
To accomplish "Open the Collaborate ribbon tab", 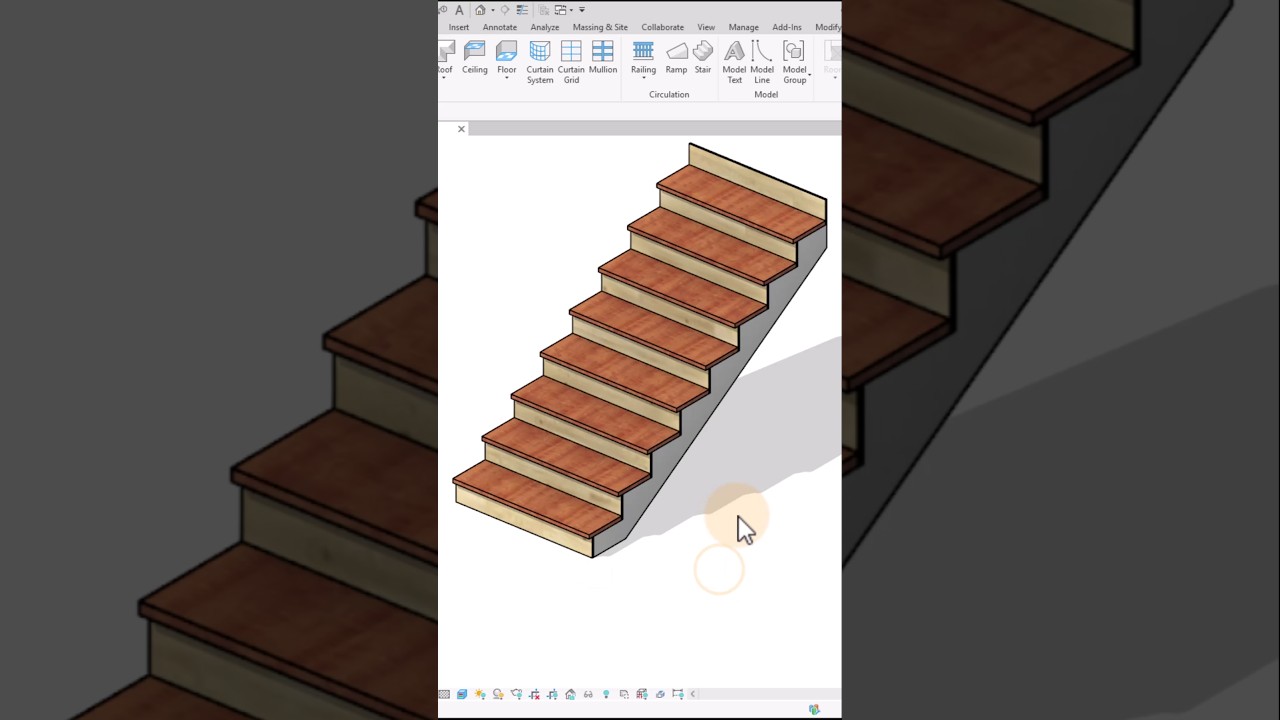I will coord(662,27).
